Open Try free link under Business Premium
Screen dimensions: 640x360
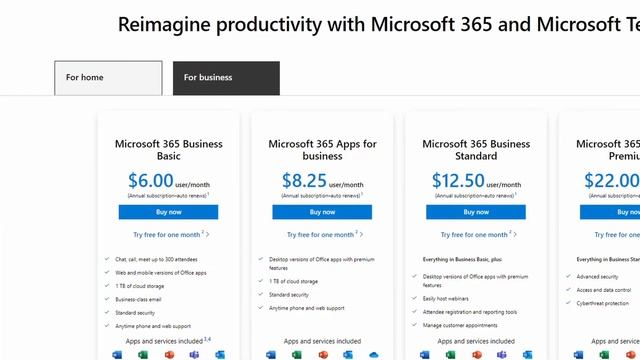617,235
